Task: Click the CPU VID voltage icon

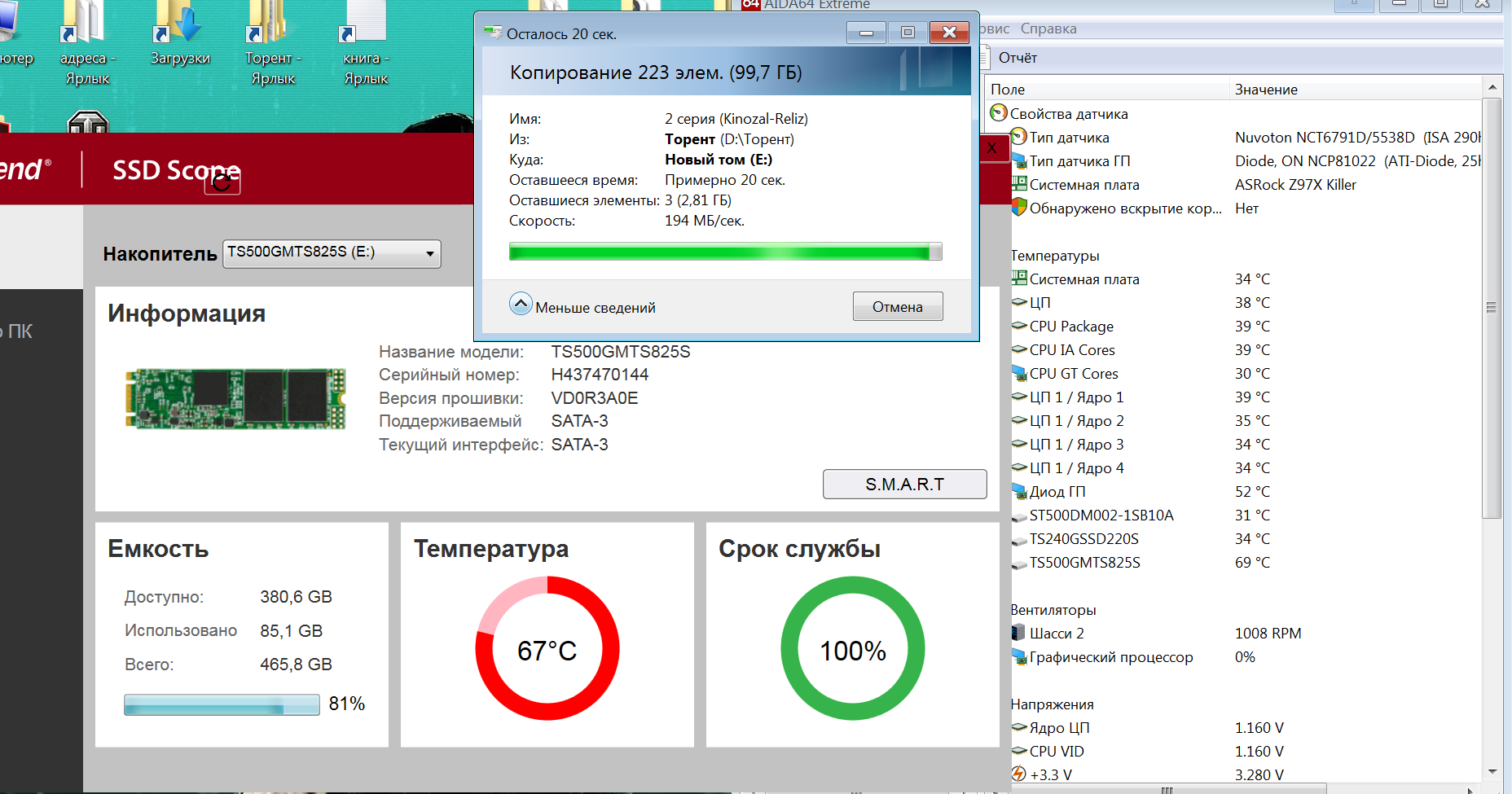Action: pos(1019,751)
